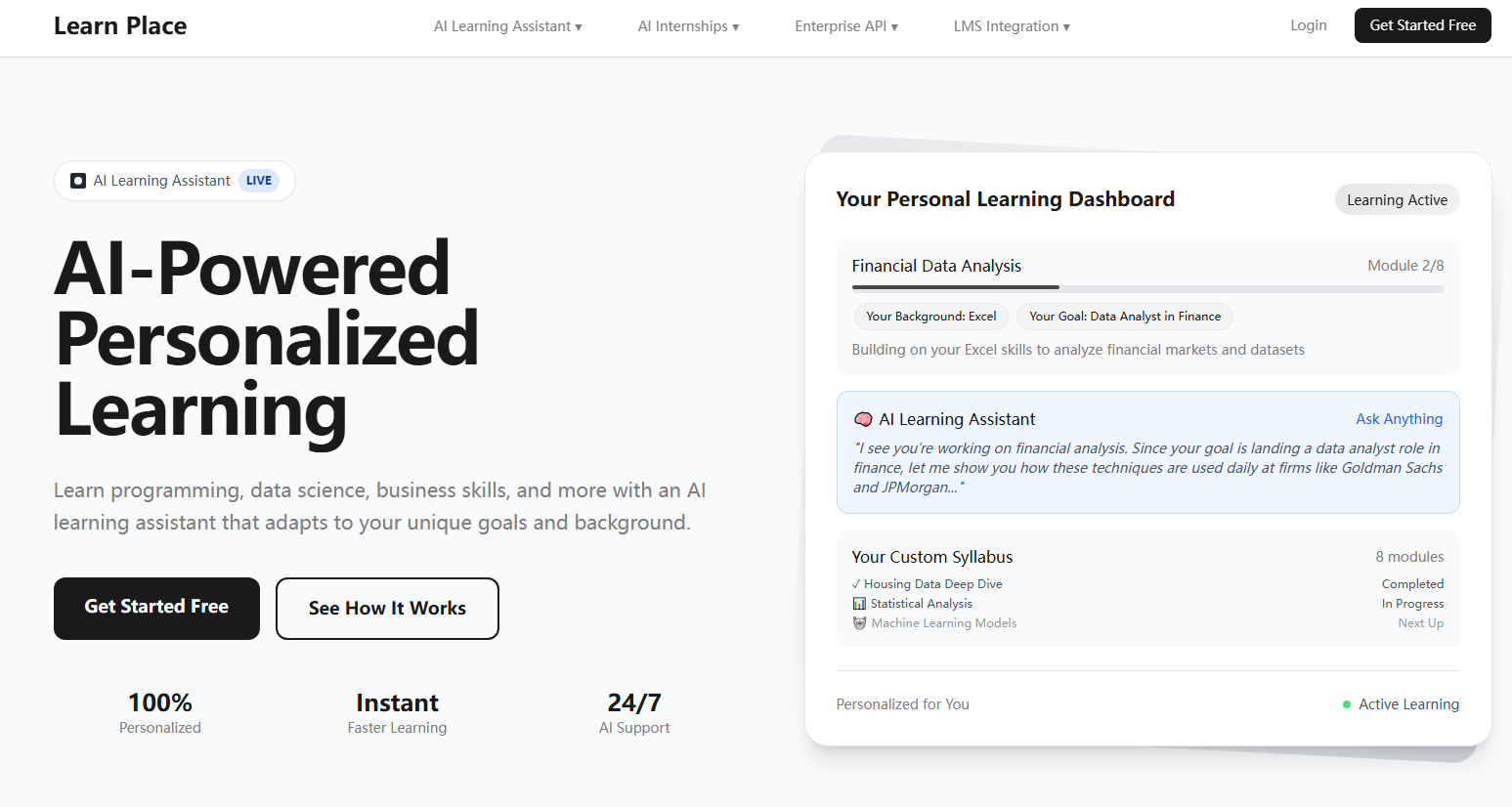Click the Learn Place logo
The image size is (1512, 807).
[x=119, y=25]
